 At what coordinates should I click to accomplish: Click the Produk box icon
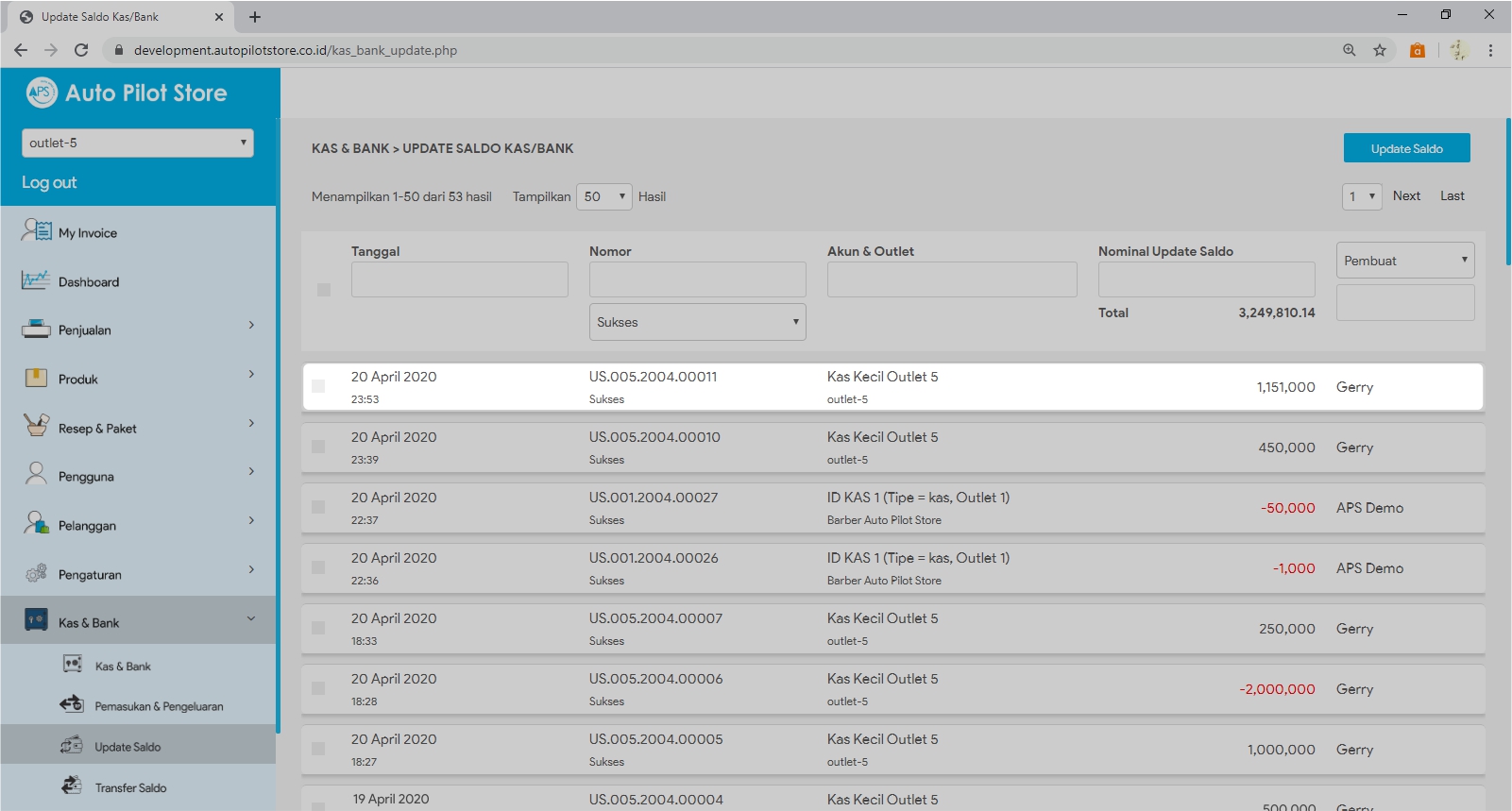pos(36,378)
